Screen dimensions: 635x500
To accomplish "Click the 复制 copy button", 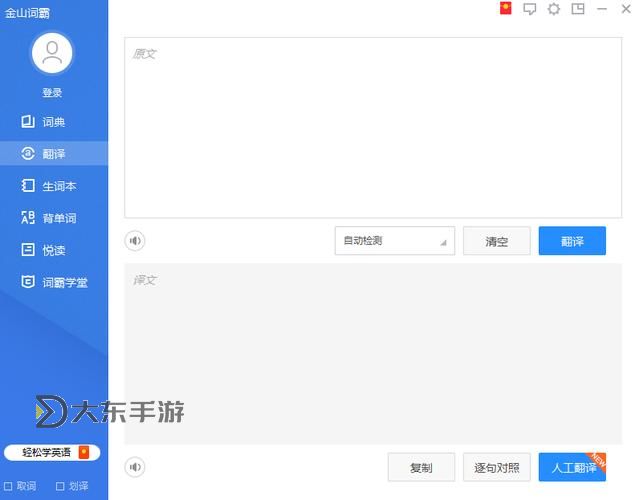I will 421,467.
